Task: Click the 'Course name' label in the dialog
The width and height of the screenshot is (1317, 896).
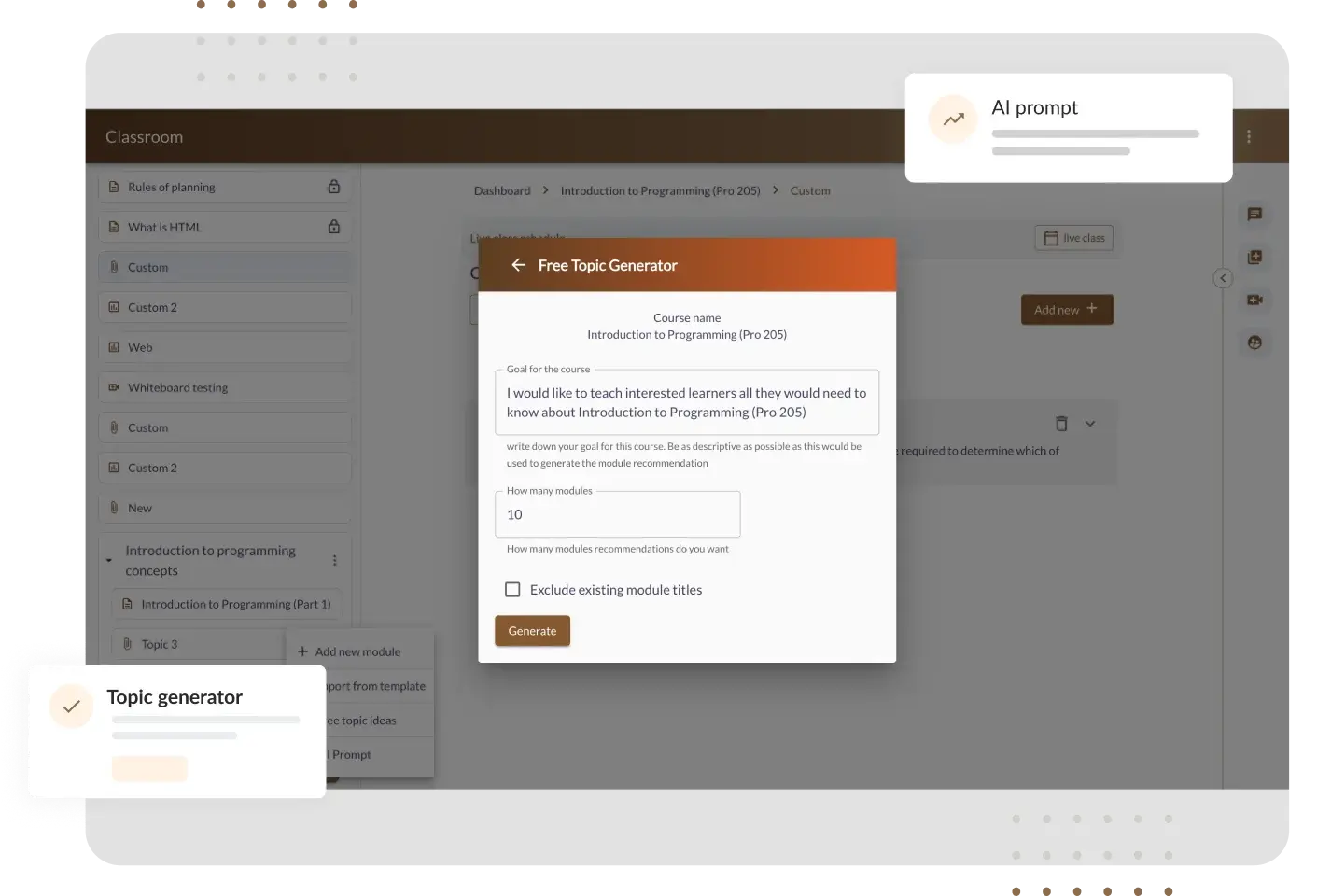Action: (687, 318)
